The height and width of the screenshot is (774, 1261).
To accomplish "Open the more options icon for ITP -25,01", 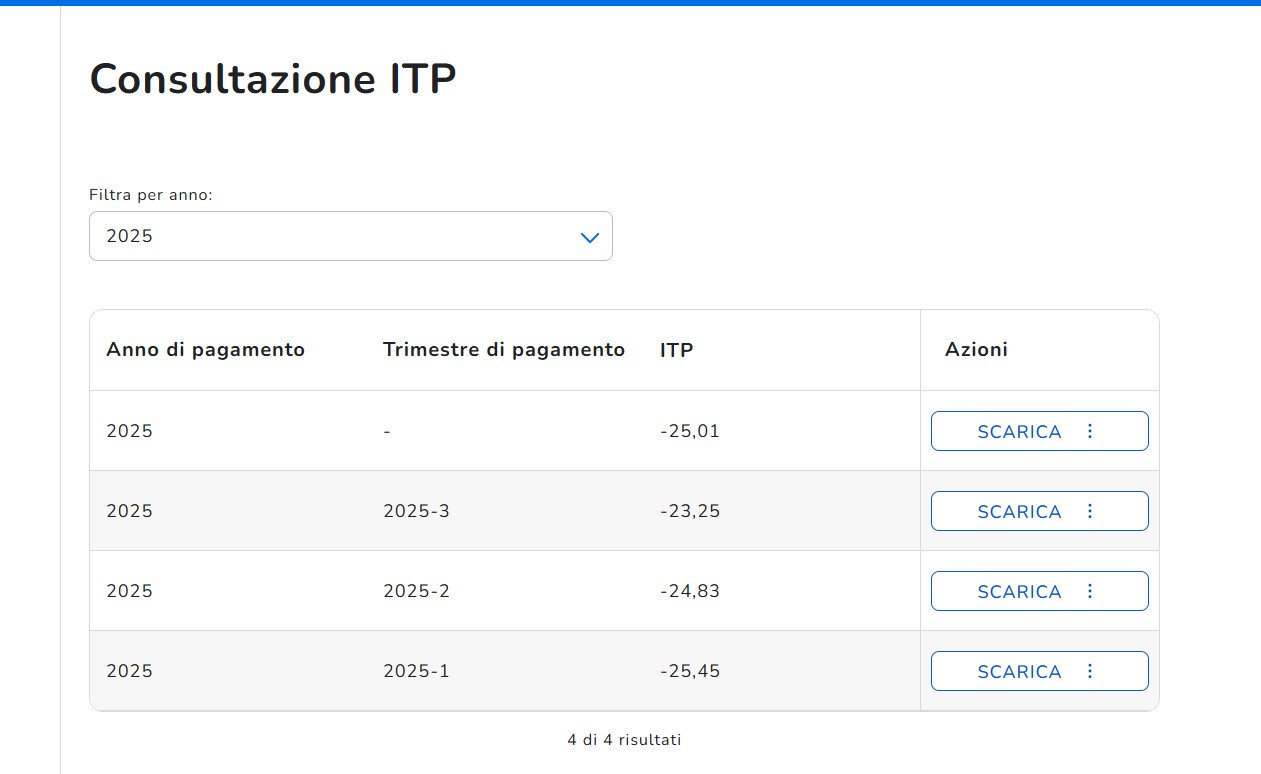I will point(1090,431).
